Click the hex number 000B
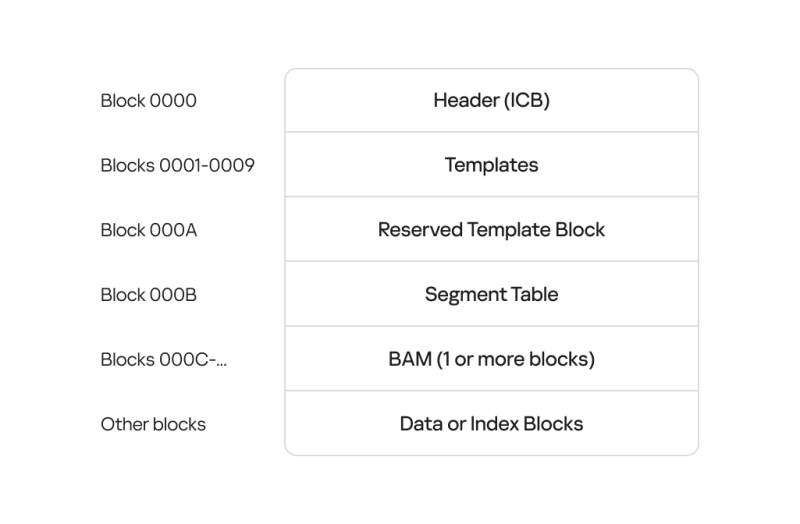 pos(173,295)
